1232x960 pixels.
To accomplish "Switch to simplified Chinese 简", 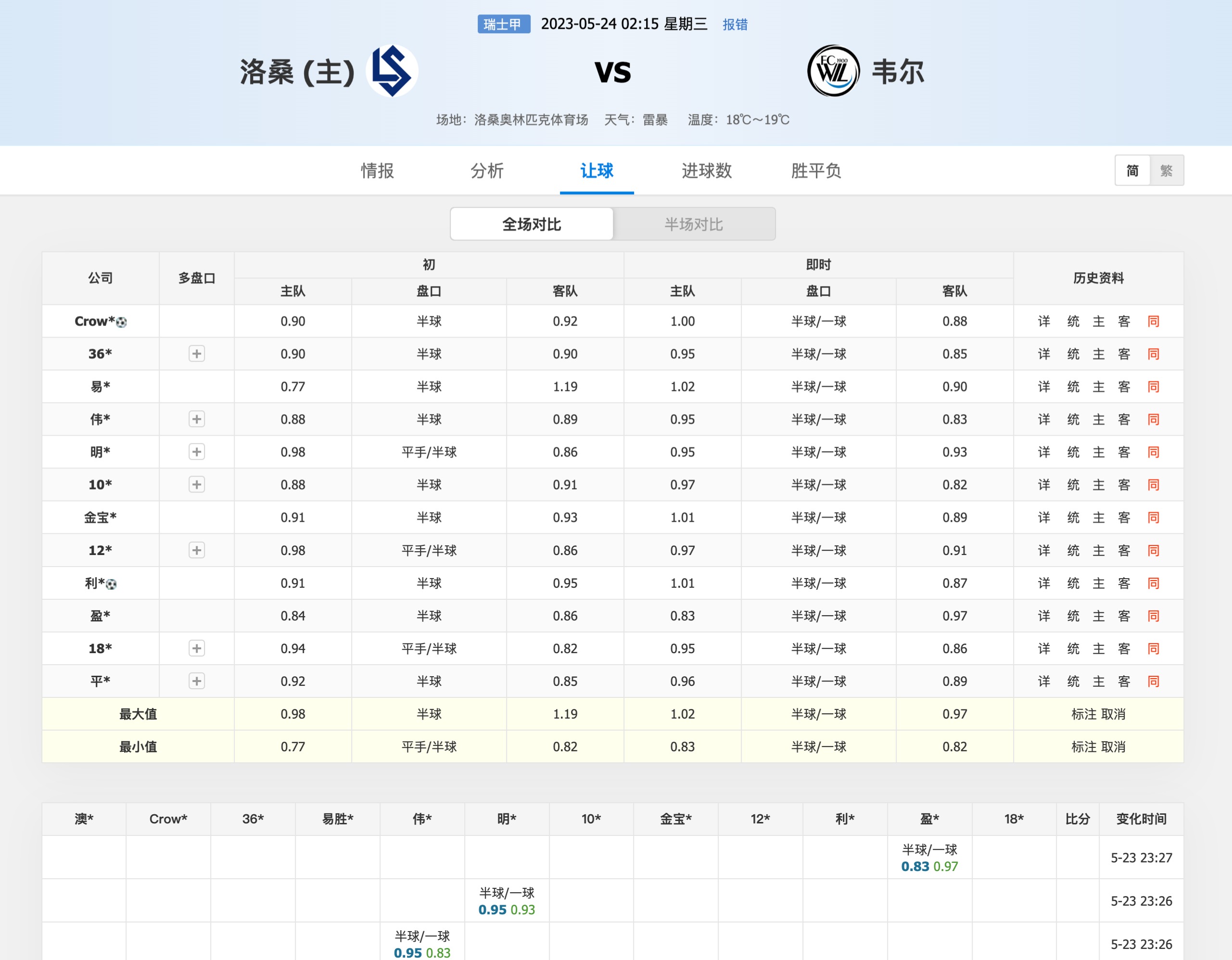I will [x=1132, y=170].
